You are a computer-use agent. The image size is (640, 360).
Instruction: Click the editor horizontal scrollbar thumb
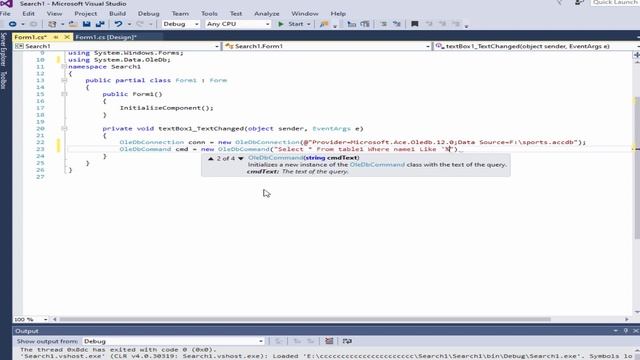click(305, 319)
